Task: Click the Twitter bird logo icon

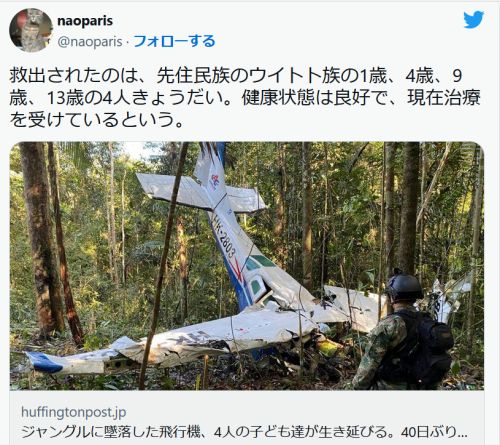Action: pyautogui.click(x=473, y=19)
